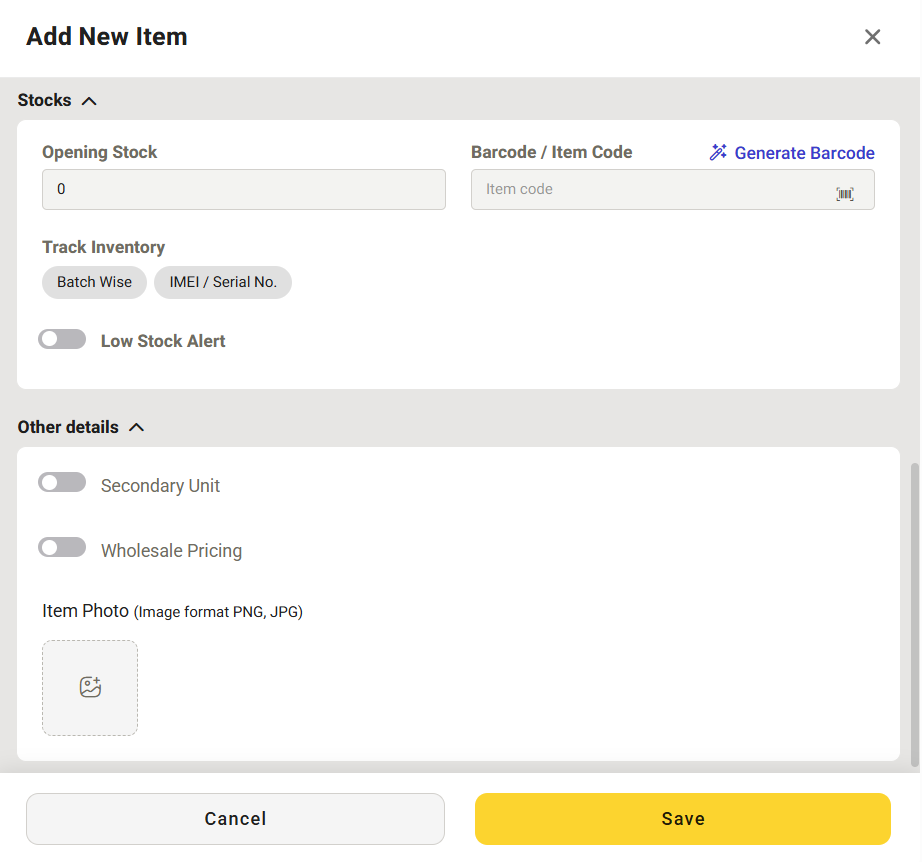Click the Wholesale Pricing label text
Image resolution: width=922 pixels, height=862 pixels.
[x=171, y=551]
